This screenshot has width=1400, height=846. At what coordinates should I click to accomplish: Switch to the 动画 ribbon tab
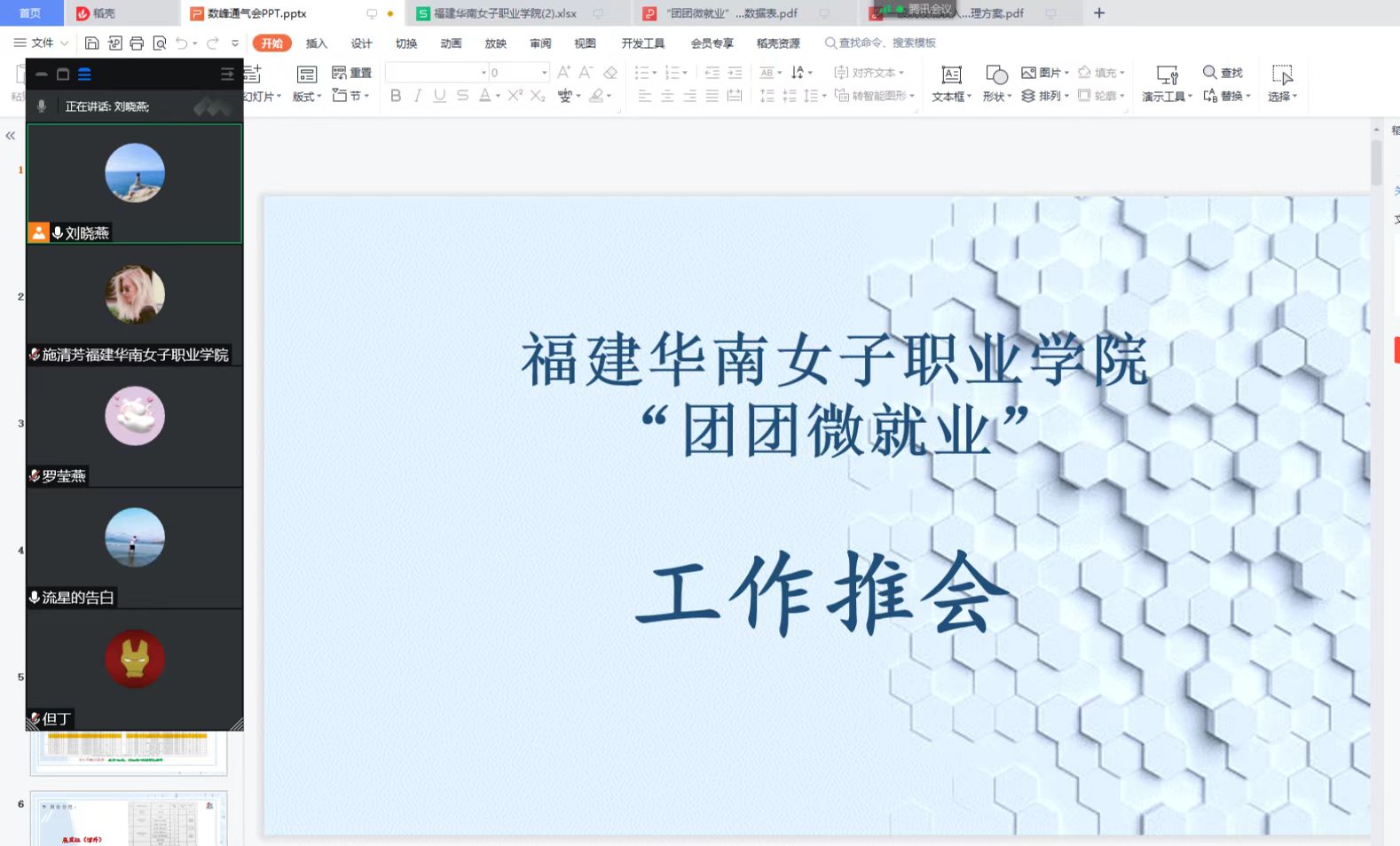coord(451,43)
